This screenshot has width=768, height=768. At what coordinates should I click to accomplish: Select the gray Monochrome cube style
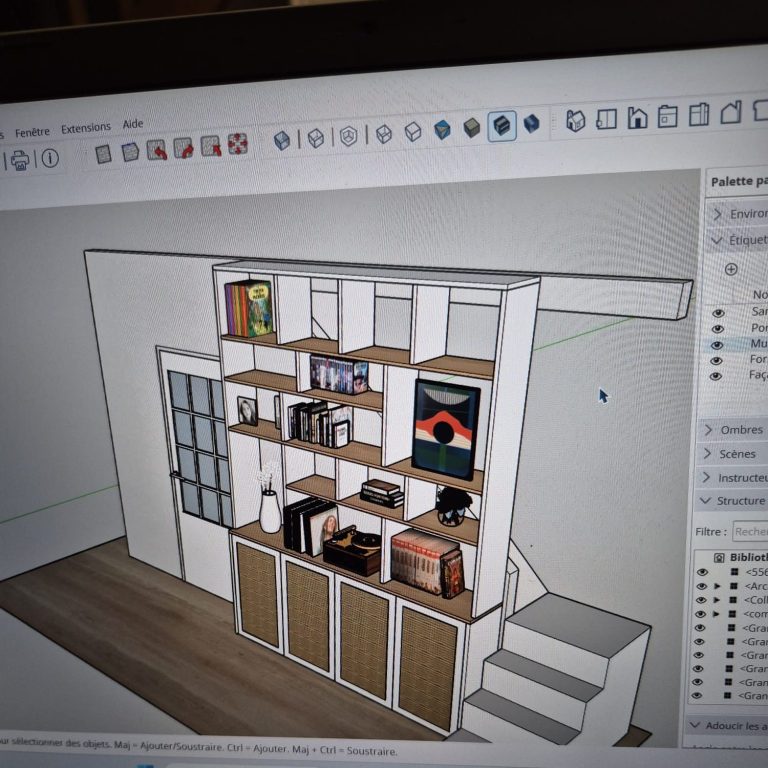[x=471, y=128]
